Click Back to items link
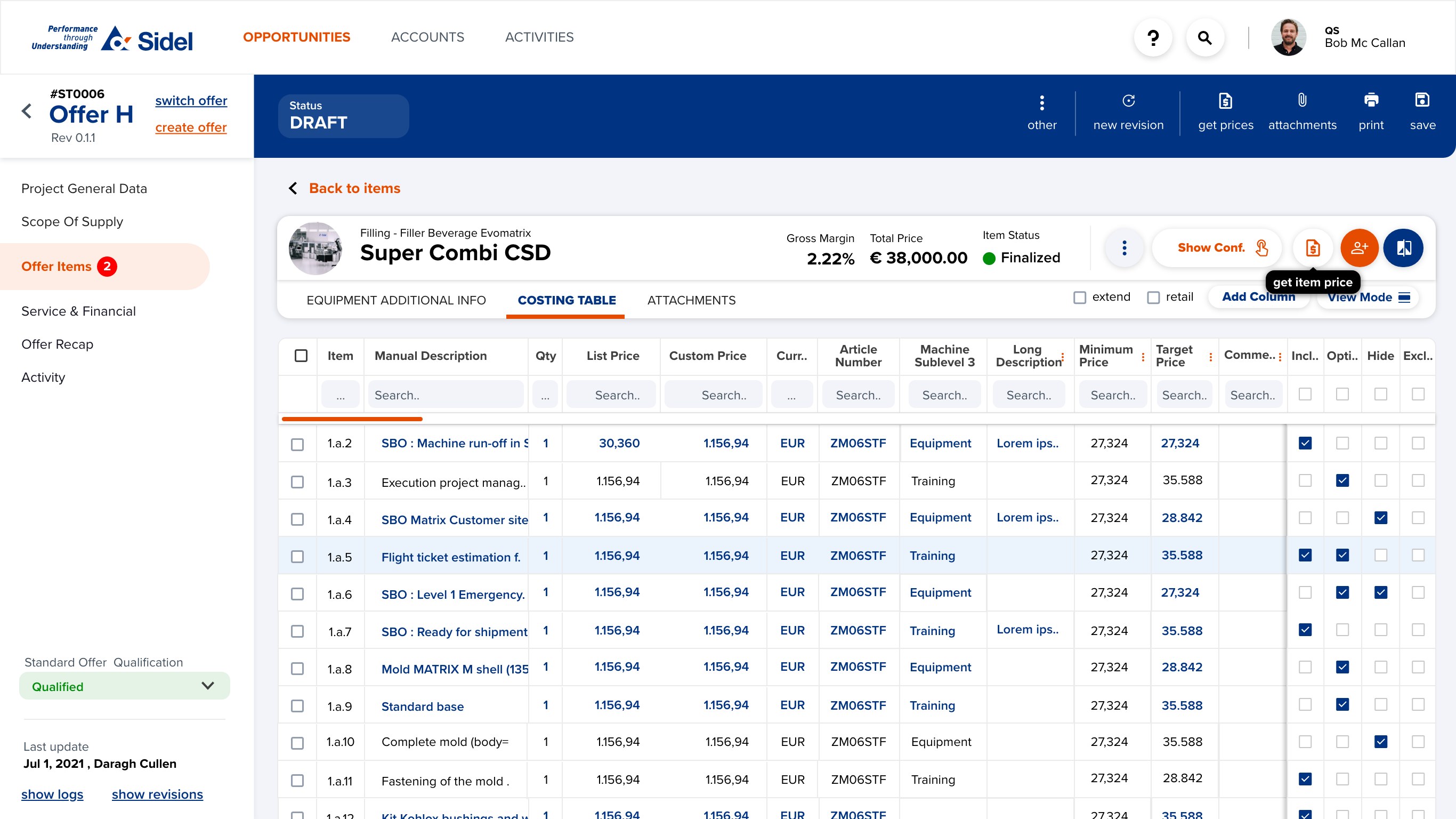 tap(354, 188)
